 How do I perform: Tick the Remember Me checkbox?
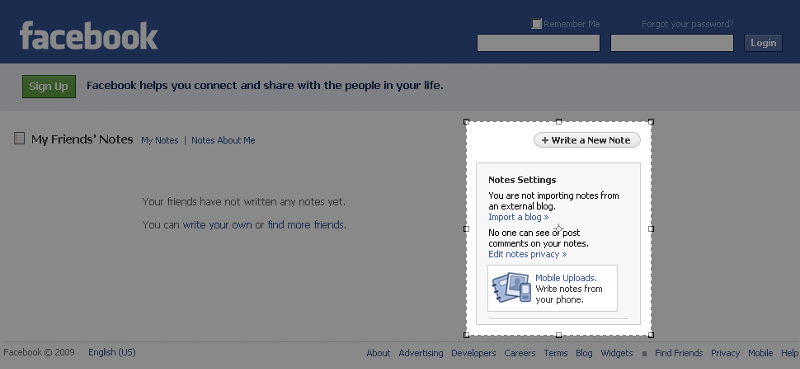536,23
